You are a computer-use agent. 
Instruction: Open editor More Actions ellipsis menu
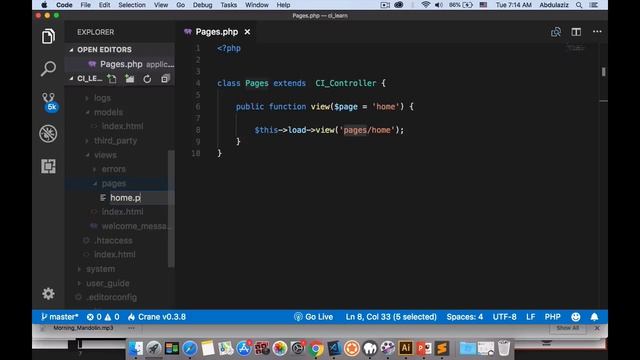click(597, 32)
